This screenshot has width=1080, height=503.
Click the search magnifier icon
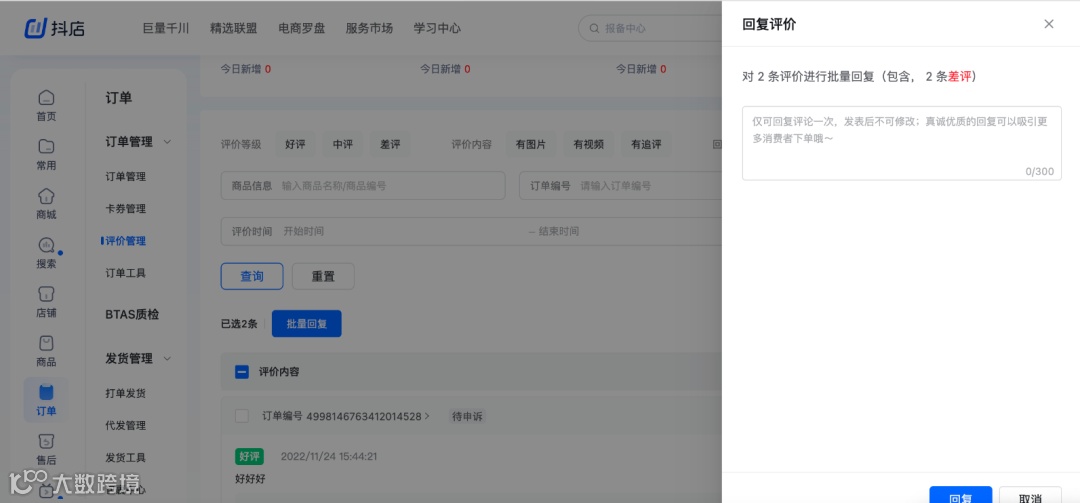pos(594,28)
